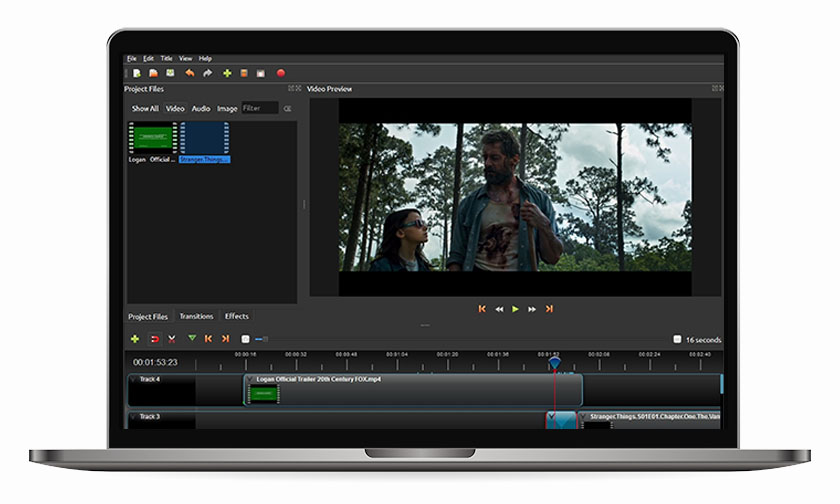Open the Logan Official Trailer clip menu arrow

250,379
